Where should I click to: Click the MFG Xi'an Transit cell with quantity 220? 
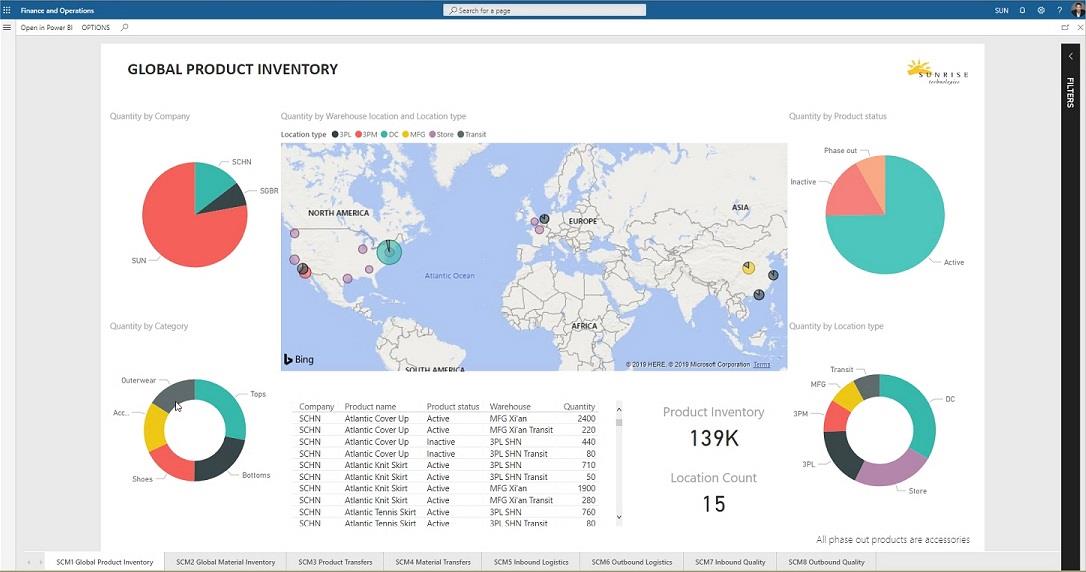pyautogui.click(x=521, y=430)
